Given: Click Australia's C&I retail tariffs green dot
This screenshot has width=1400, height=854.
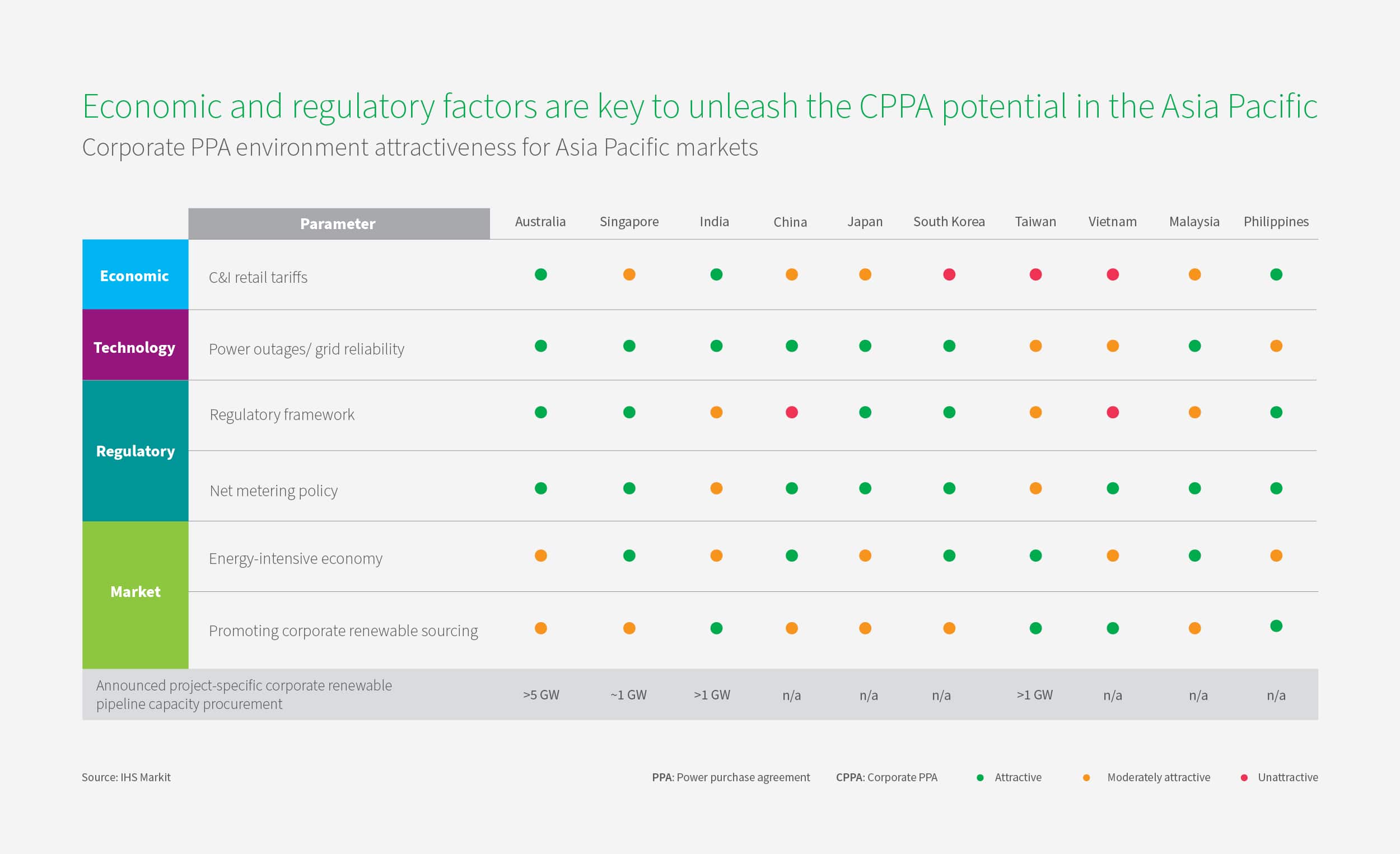Looking at the screenshot, I should pyautogui.click(x=541, y=274).
